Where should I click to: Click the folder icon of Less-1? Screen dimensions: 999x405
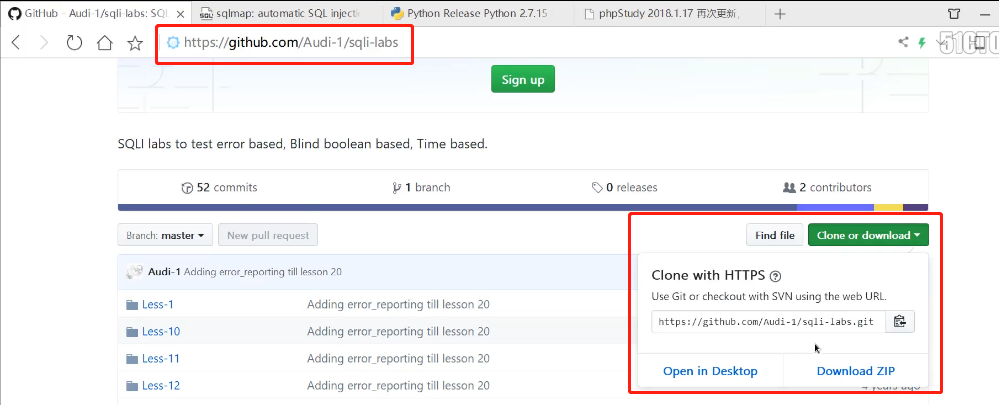click(x=132, y=305)
